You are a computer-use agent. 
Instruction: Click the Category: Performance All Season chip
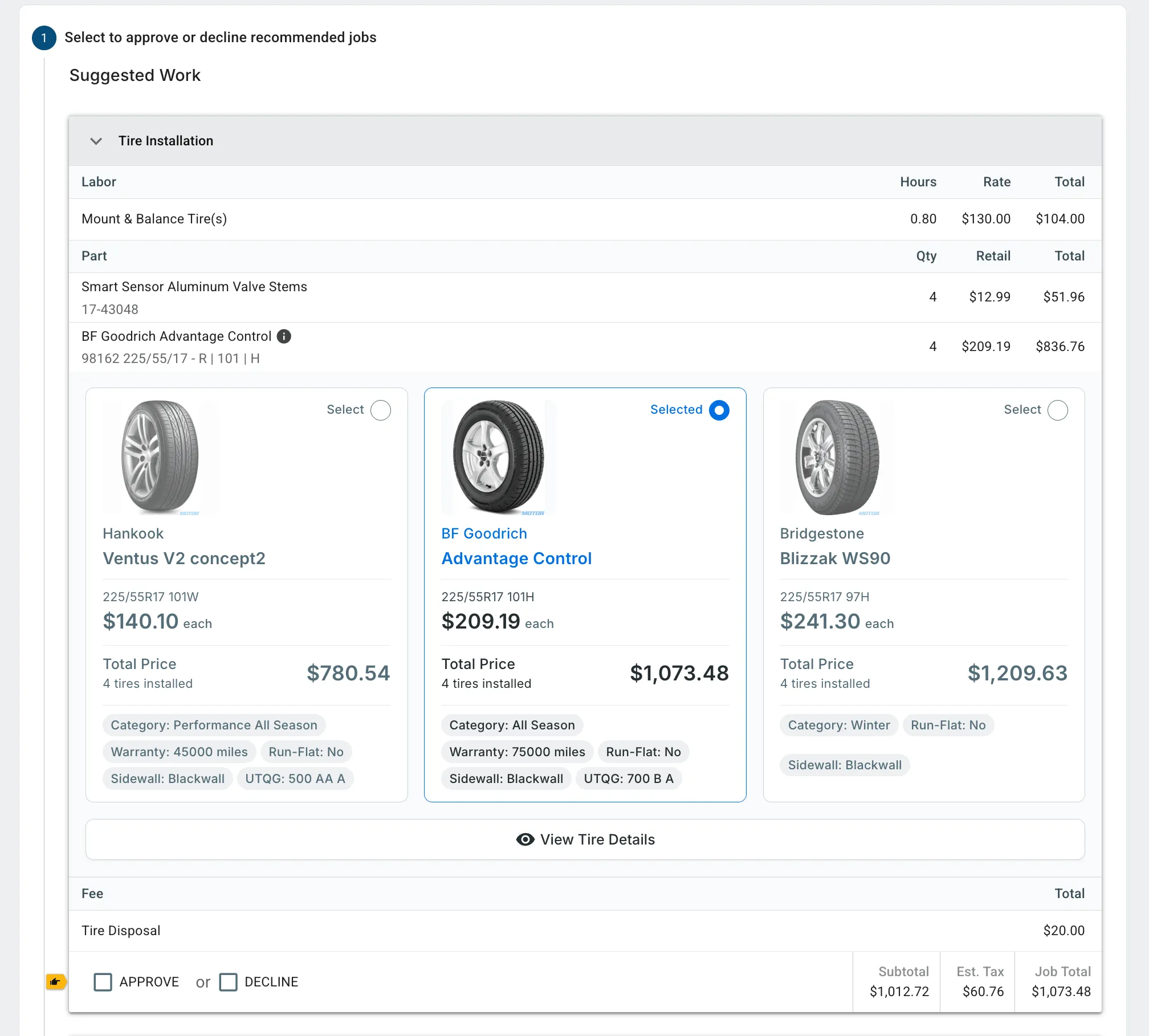coord(214,725)
